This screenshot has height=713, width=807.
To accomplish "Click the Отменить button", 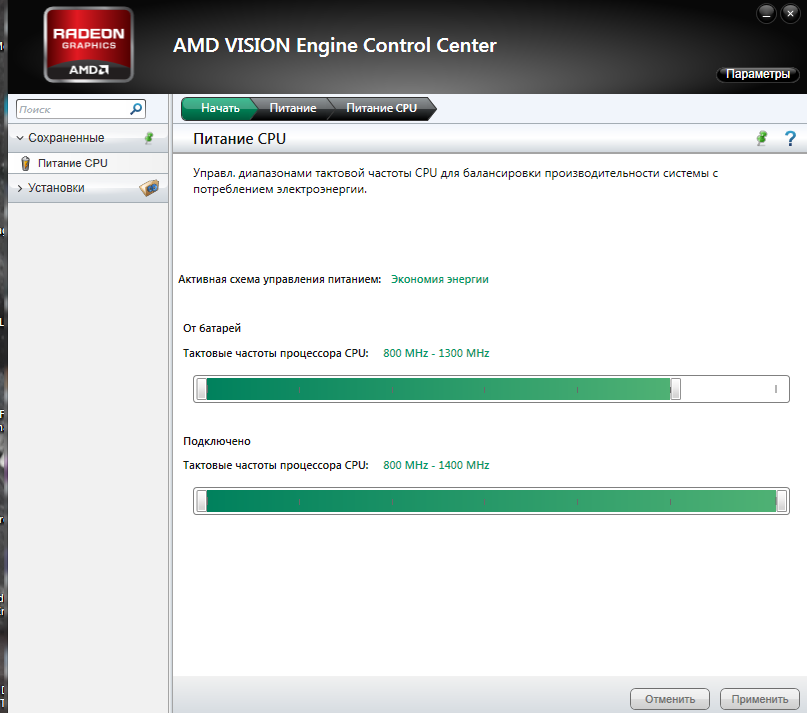I will click(x=670, y=699).
